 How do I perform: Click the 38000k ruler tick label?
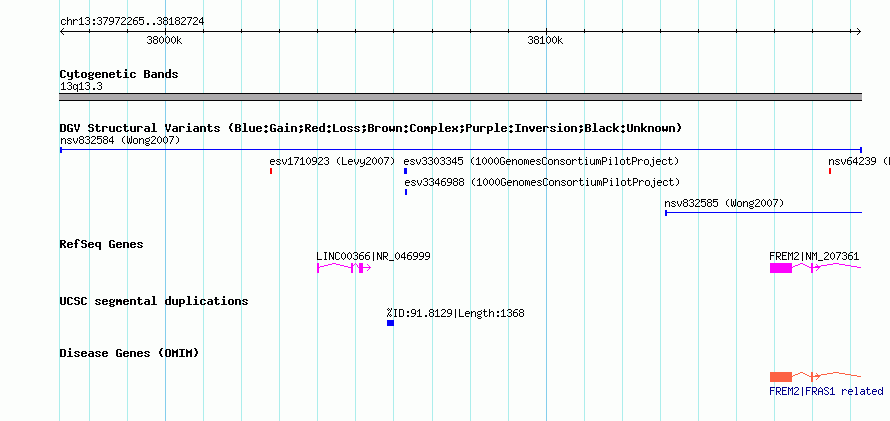pyautogui.click(x=164, y=40)
